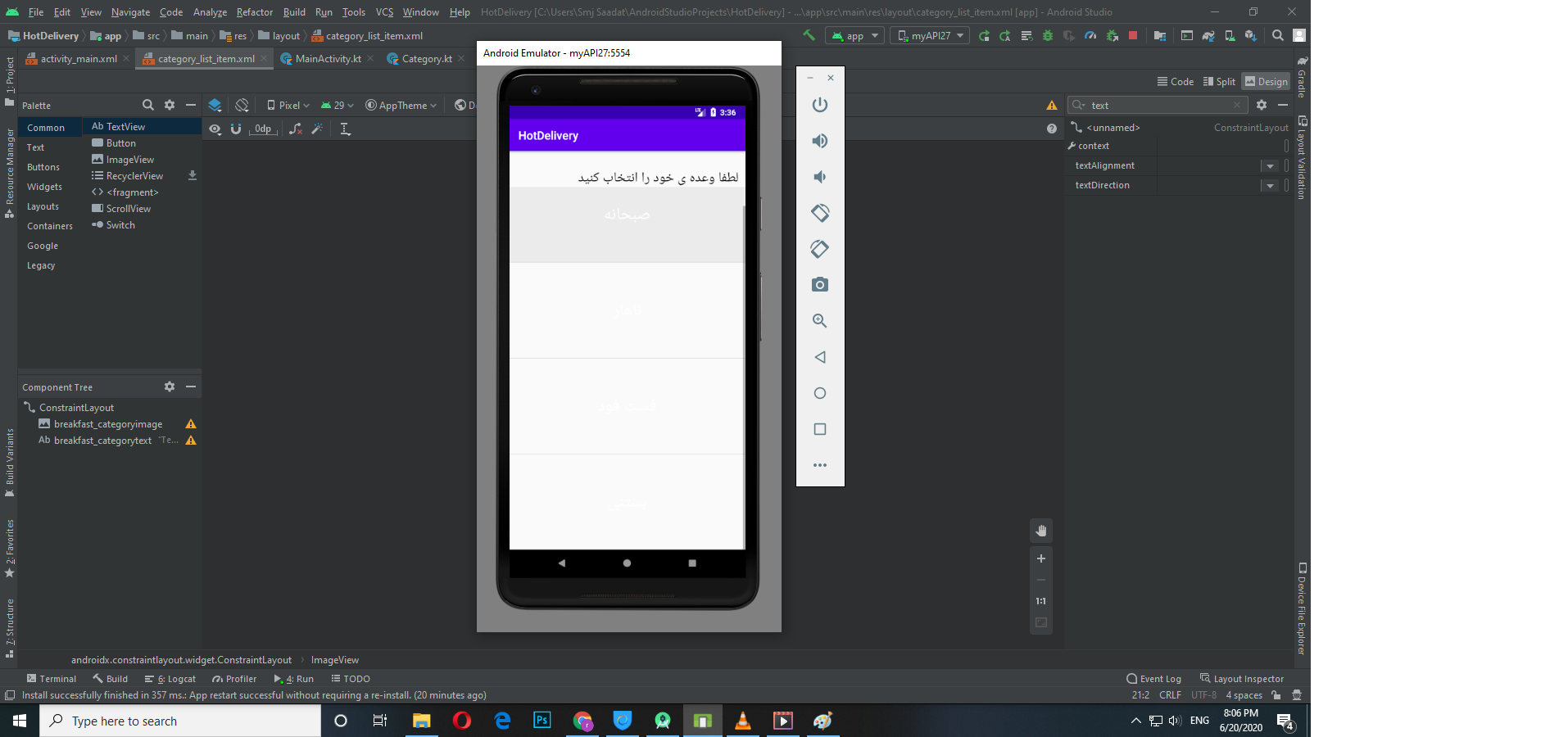The height and width of the screenshot is (737, 1568).
Task: Open the VCS menu
Action: [x=384, y=12]
